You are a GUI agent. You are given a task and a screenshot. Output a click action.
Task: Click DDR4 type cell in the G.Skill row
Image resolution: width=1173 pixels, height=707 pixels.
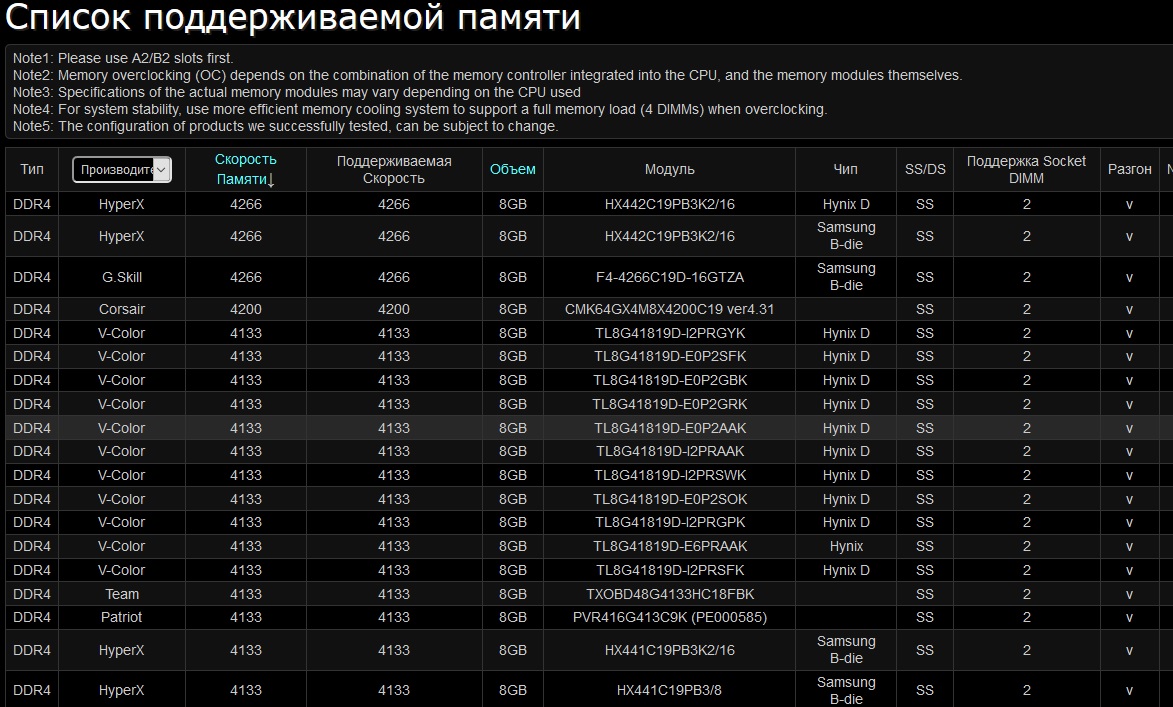coord(32,277)
